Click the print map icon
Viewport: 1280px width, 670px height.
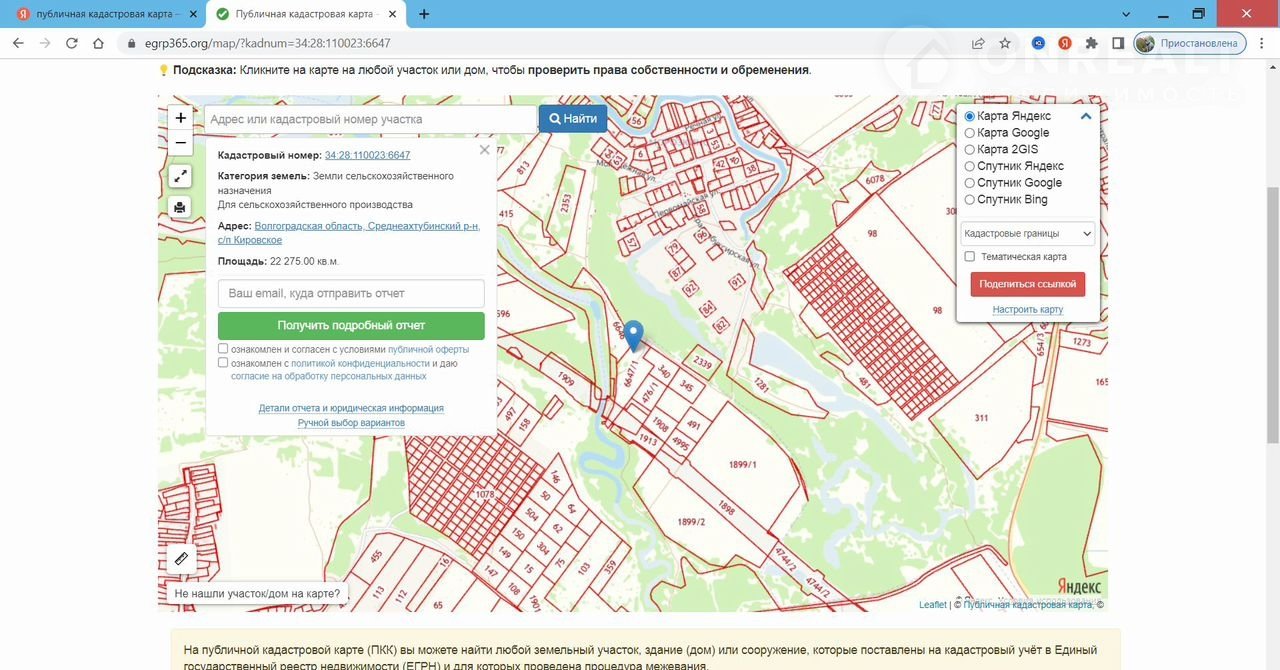tap(180, 207)
